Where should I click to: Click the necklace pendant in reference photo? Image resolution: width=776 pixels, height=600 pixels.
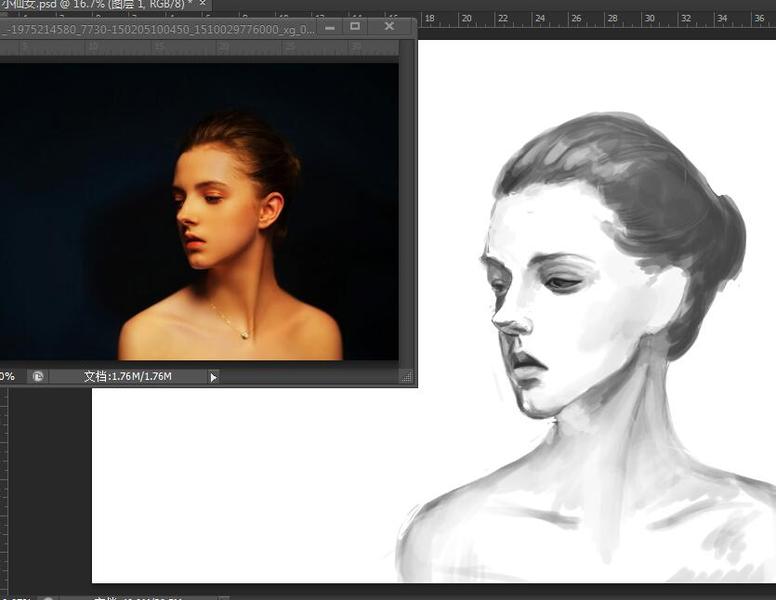(245, 335)
